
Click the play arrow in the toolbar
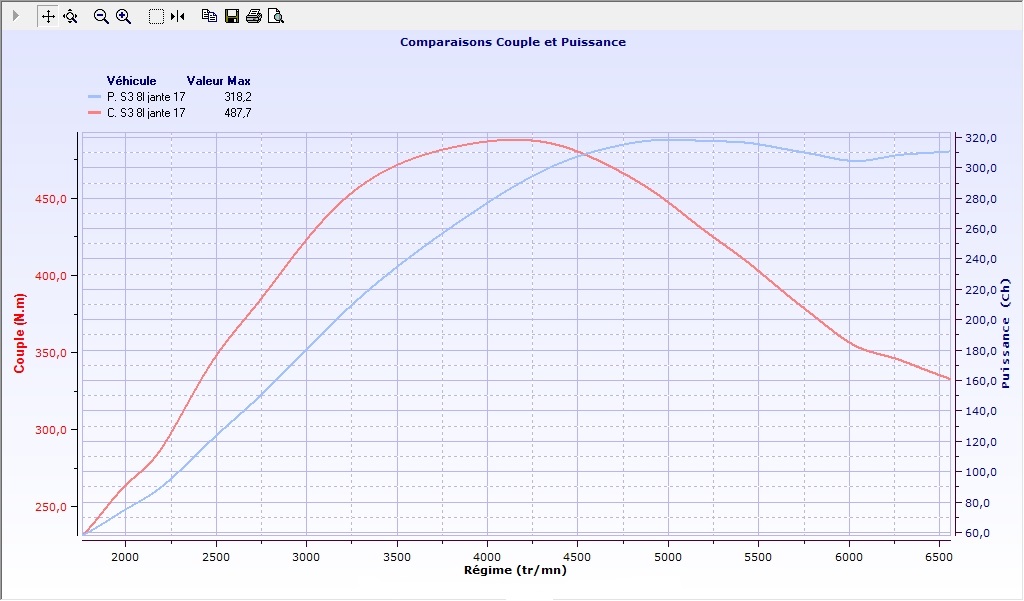[x=15, y=16]
